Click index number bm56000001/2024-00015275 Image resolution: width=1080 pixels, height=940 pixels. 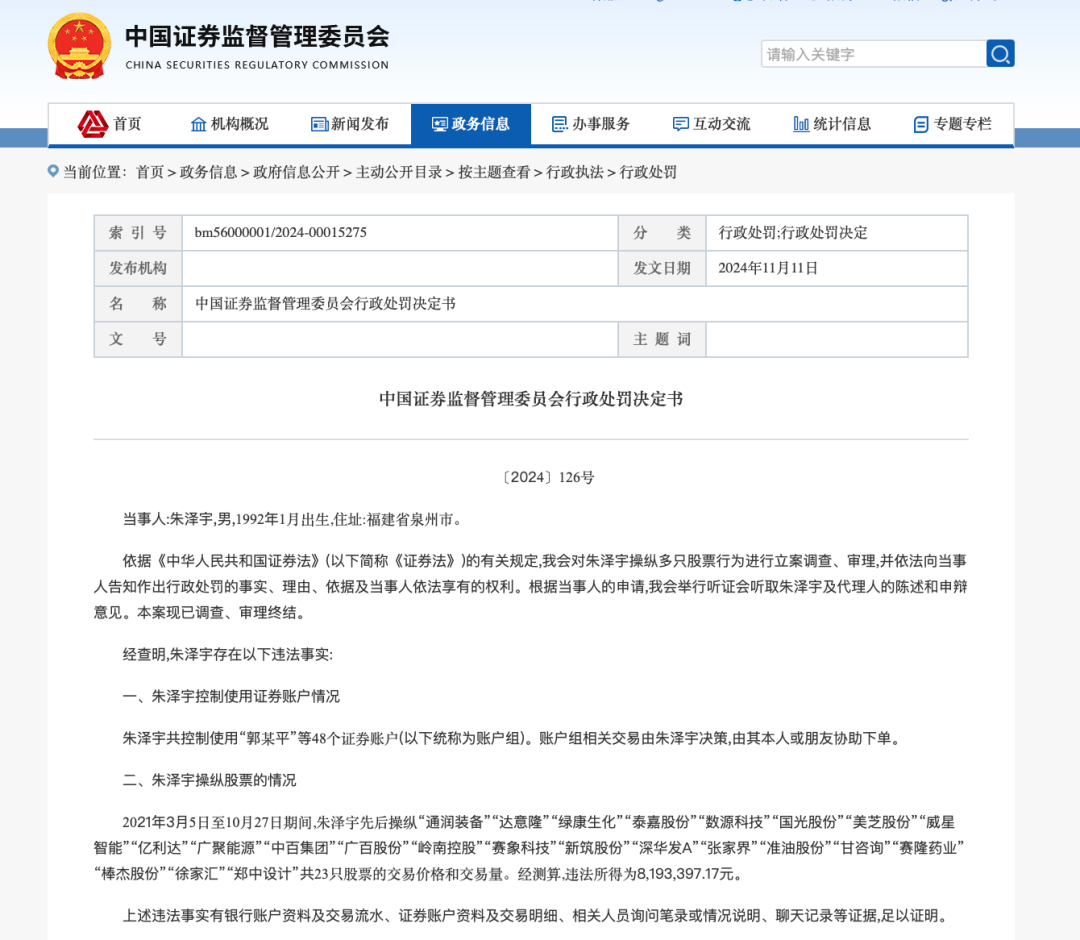(x=280, y=233)
